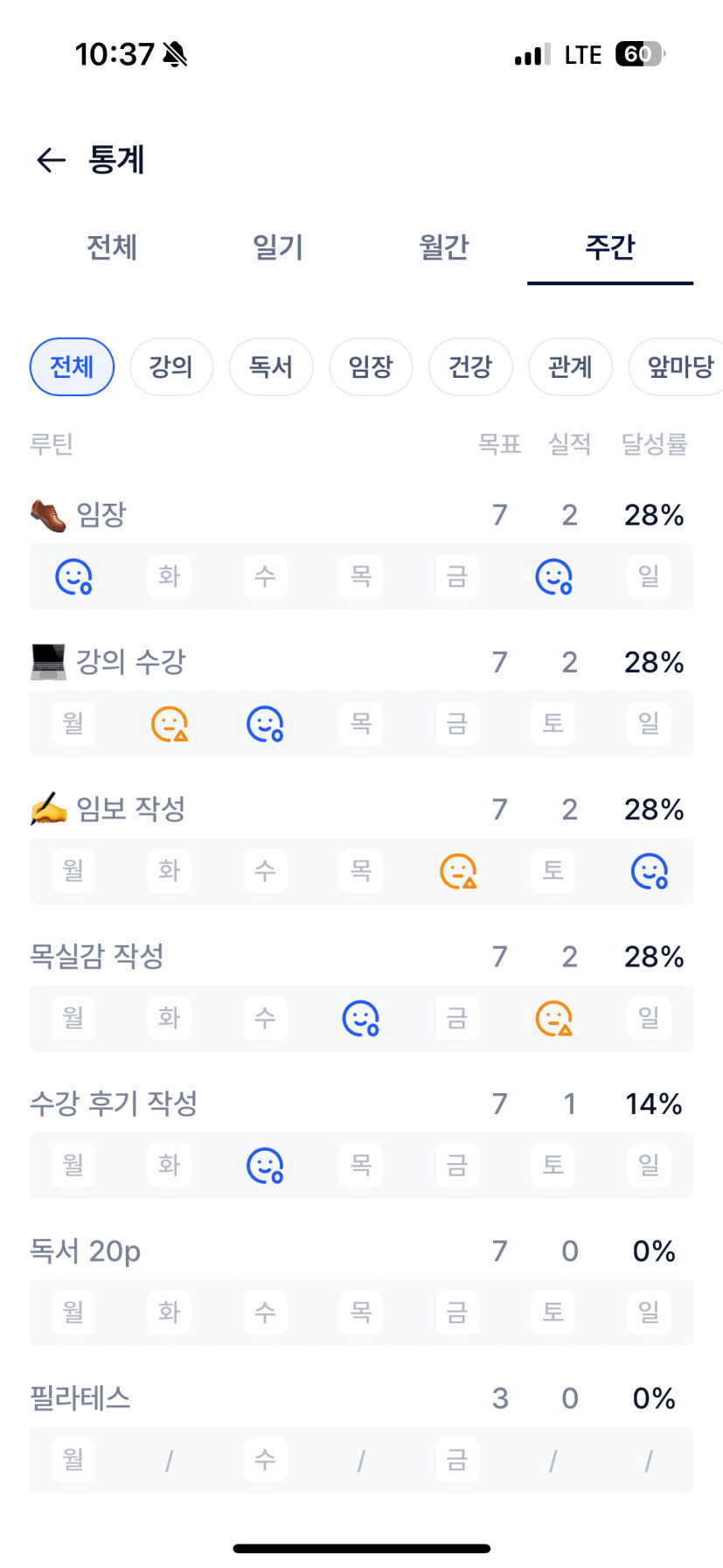Tap blue smiley on Saturday in 임장 row
This screenshot has width=723, height=1568.
pyautogui.click(x=553, y=576)
